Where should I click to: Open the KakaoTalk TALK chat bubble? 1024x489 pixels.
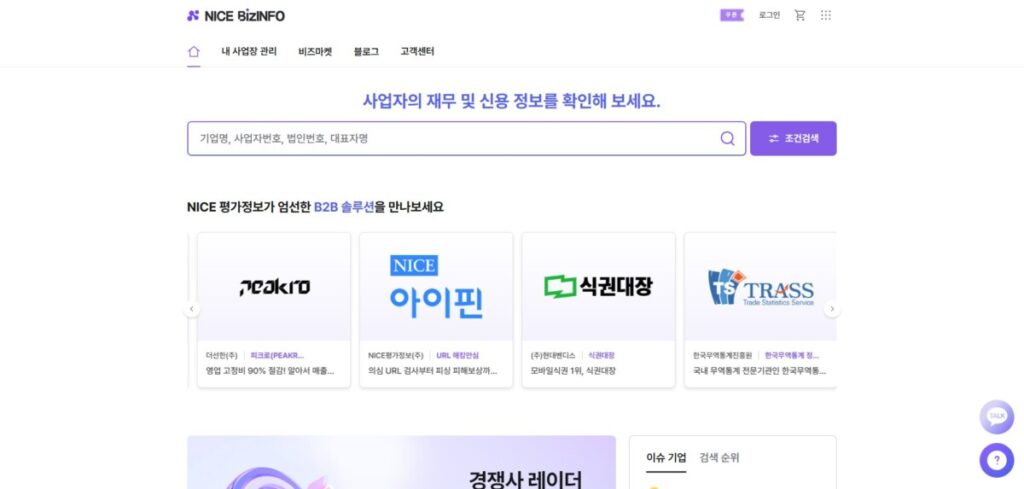[996, 417]
